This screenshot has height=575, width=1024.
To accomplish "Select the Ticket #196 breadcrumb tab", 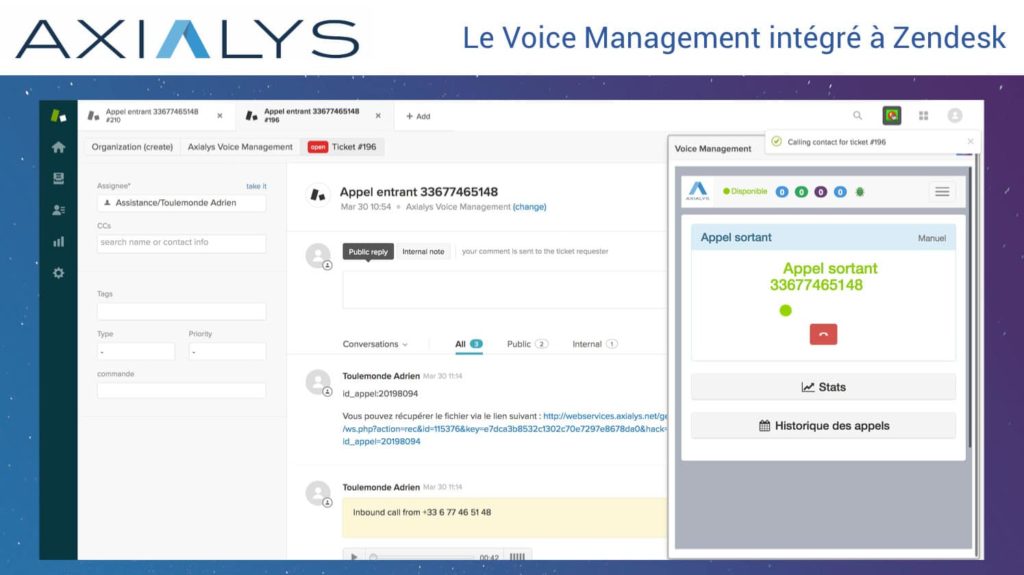I will [342, 147].
